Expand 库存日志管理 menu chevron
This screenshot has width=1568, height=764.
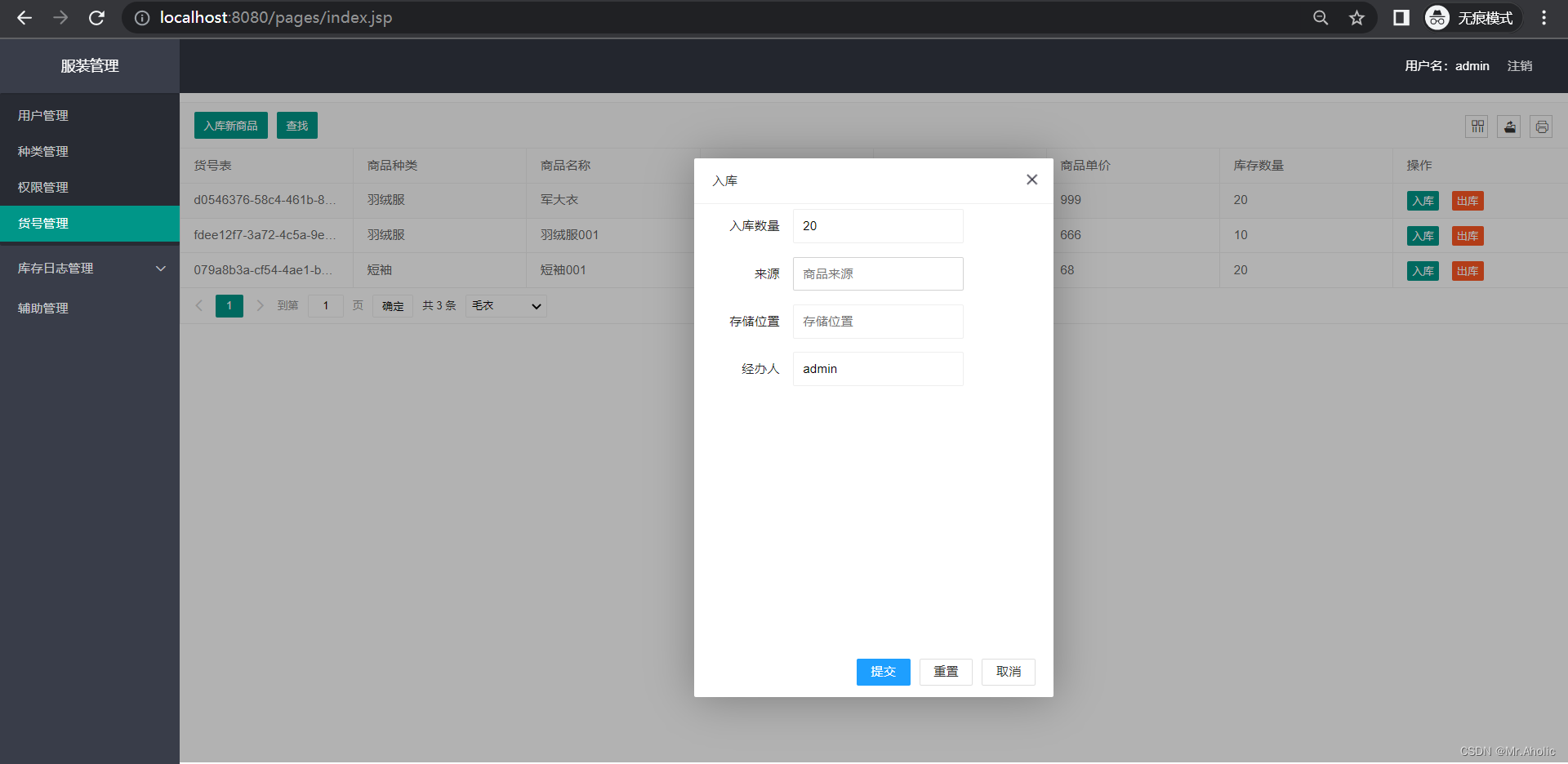click(x=161, y=269)
